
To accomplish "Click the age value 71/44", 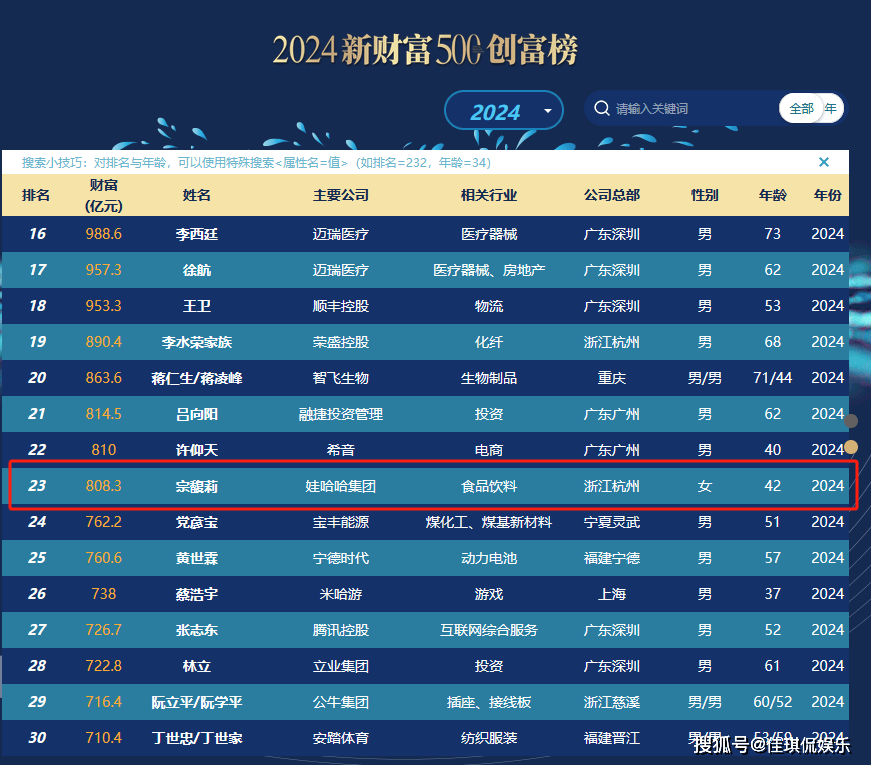I will 773,378.
